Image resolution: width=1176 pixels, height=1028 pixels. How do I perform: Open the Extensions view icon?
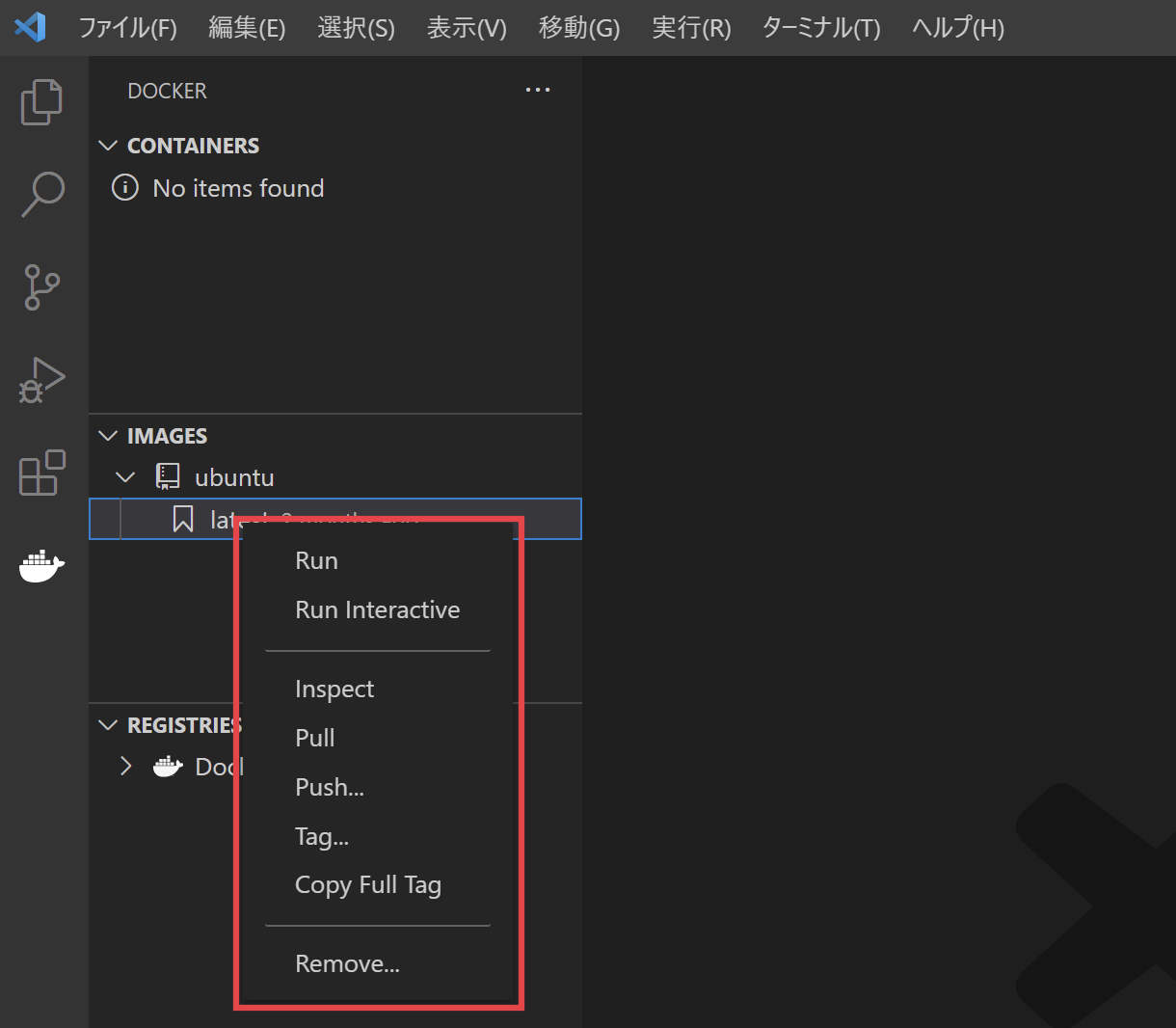(x=42, y=473)
